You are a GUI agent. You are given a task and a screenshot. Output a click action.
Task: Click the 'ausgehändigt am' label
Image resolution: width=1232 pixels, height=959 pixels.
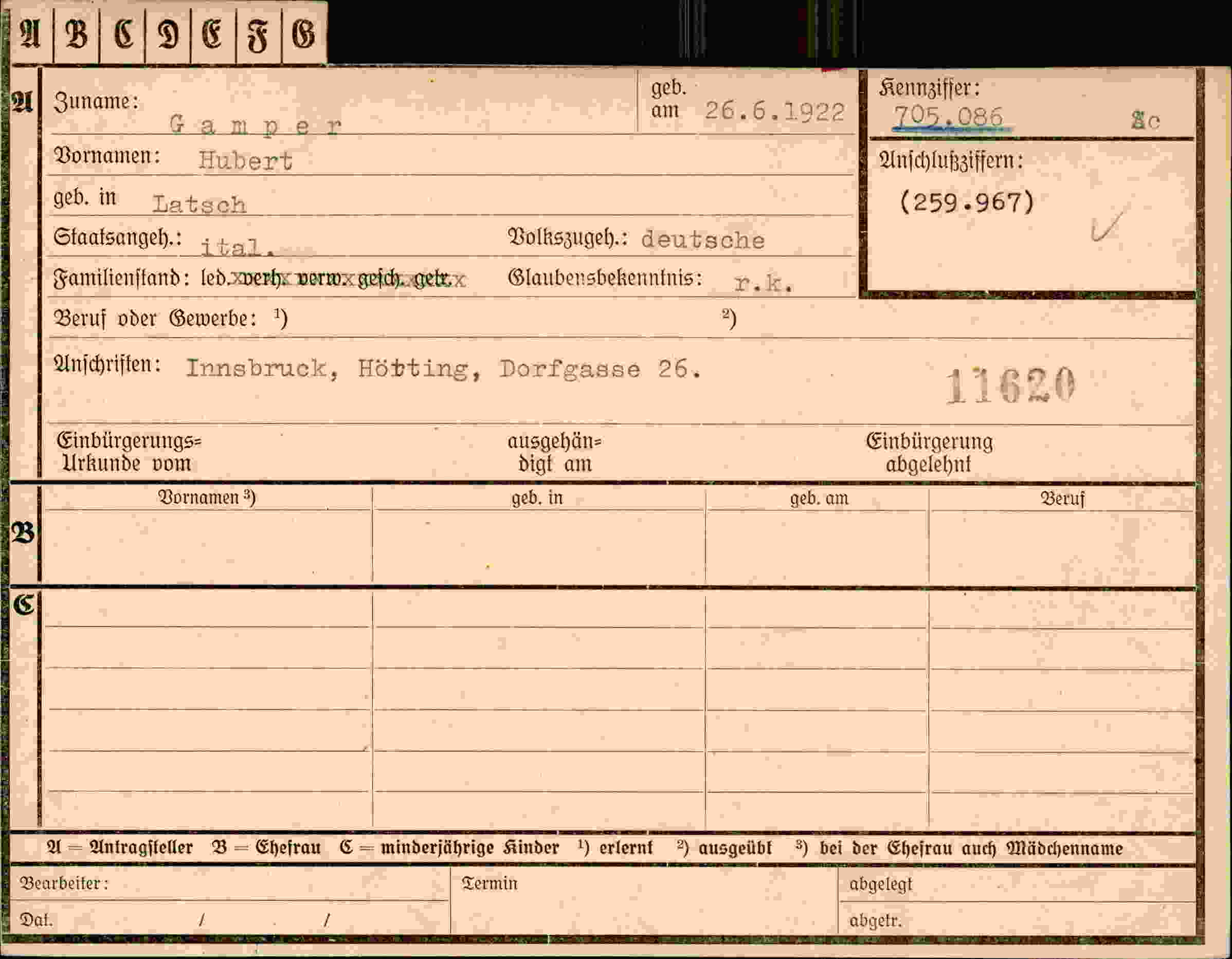(x=554, y=453)
